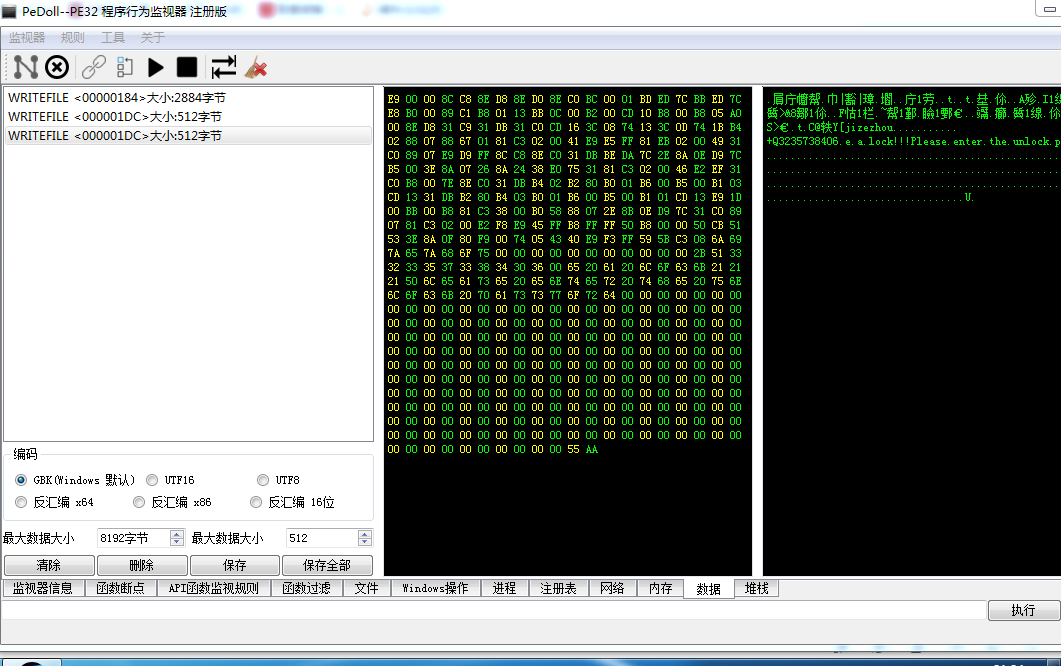Switch to the 监视器信息 tab

43,588
